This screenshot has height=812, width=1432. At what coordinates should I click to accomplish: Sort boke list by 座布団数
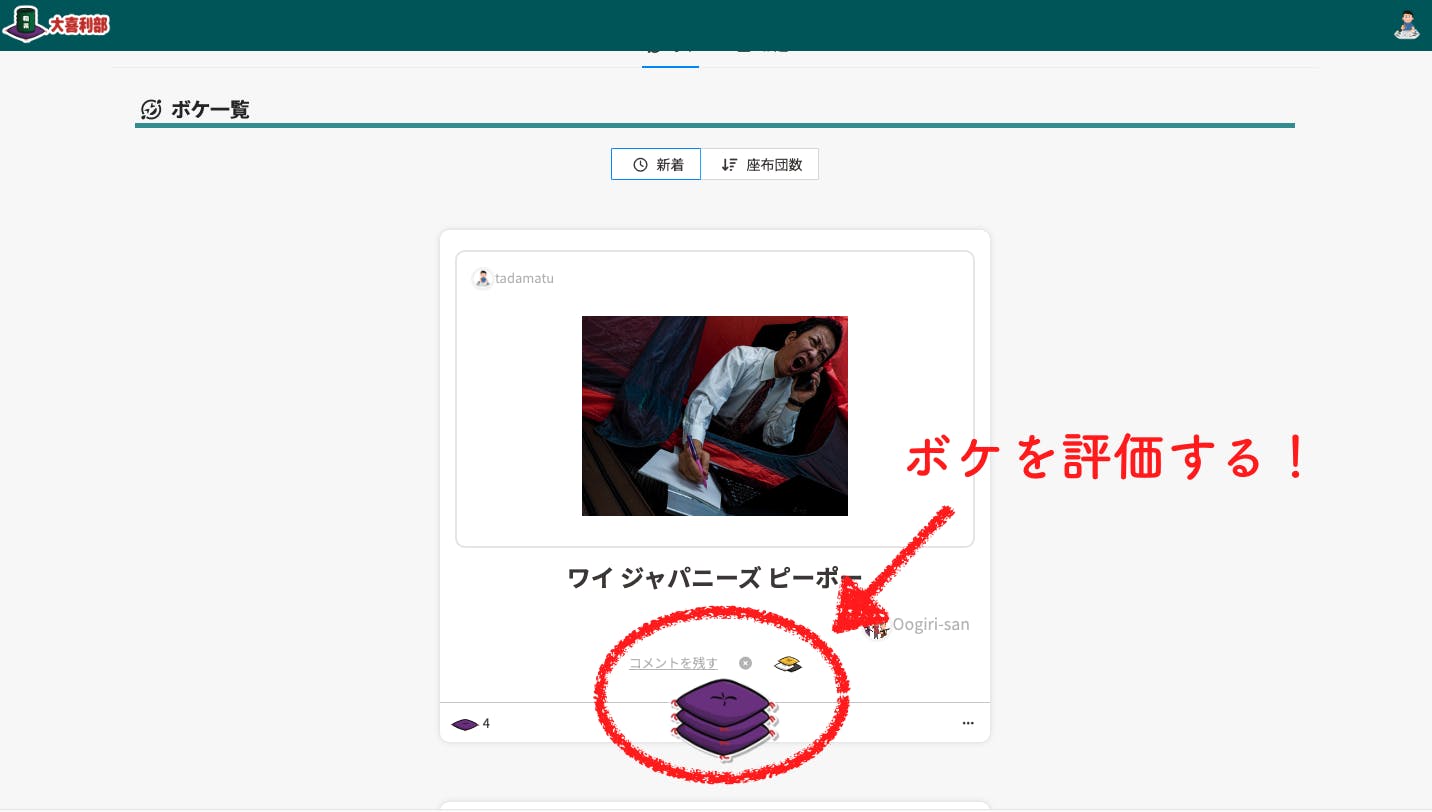pyautogui.click(x=760, y=165)
